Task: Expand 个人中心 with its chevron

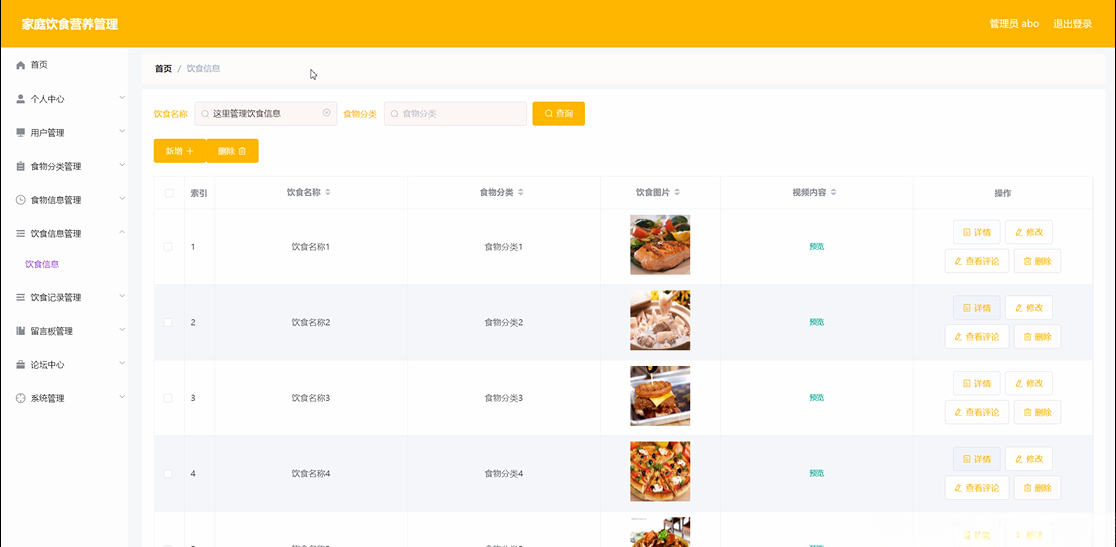Action: click(x=122, y=97)
